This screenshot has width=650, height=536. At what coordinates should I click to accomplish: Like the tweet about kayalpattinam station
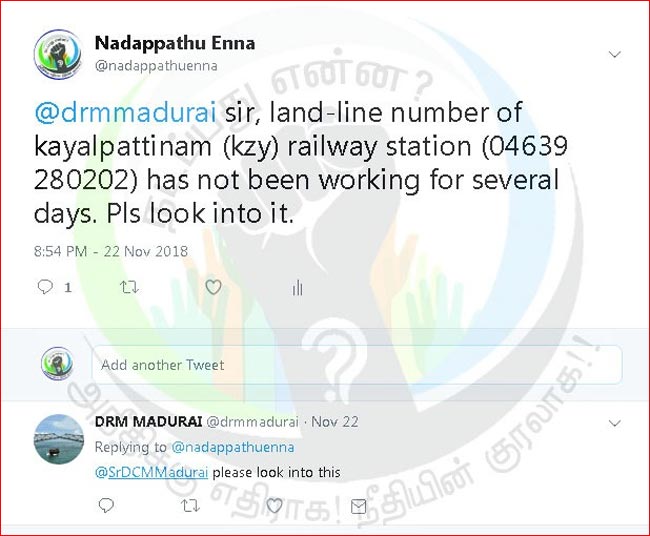coord(213,287)
